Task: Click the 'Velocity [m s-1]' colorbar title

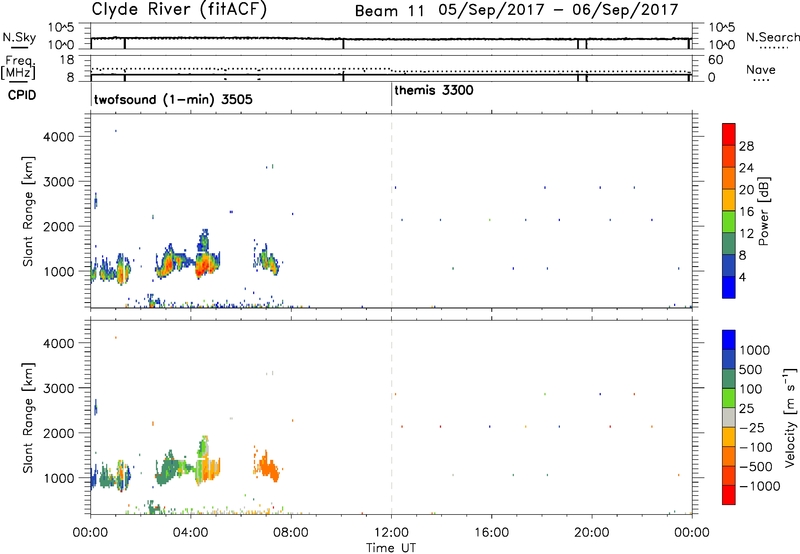Action: [790, 417]
